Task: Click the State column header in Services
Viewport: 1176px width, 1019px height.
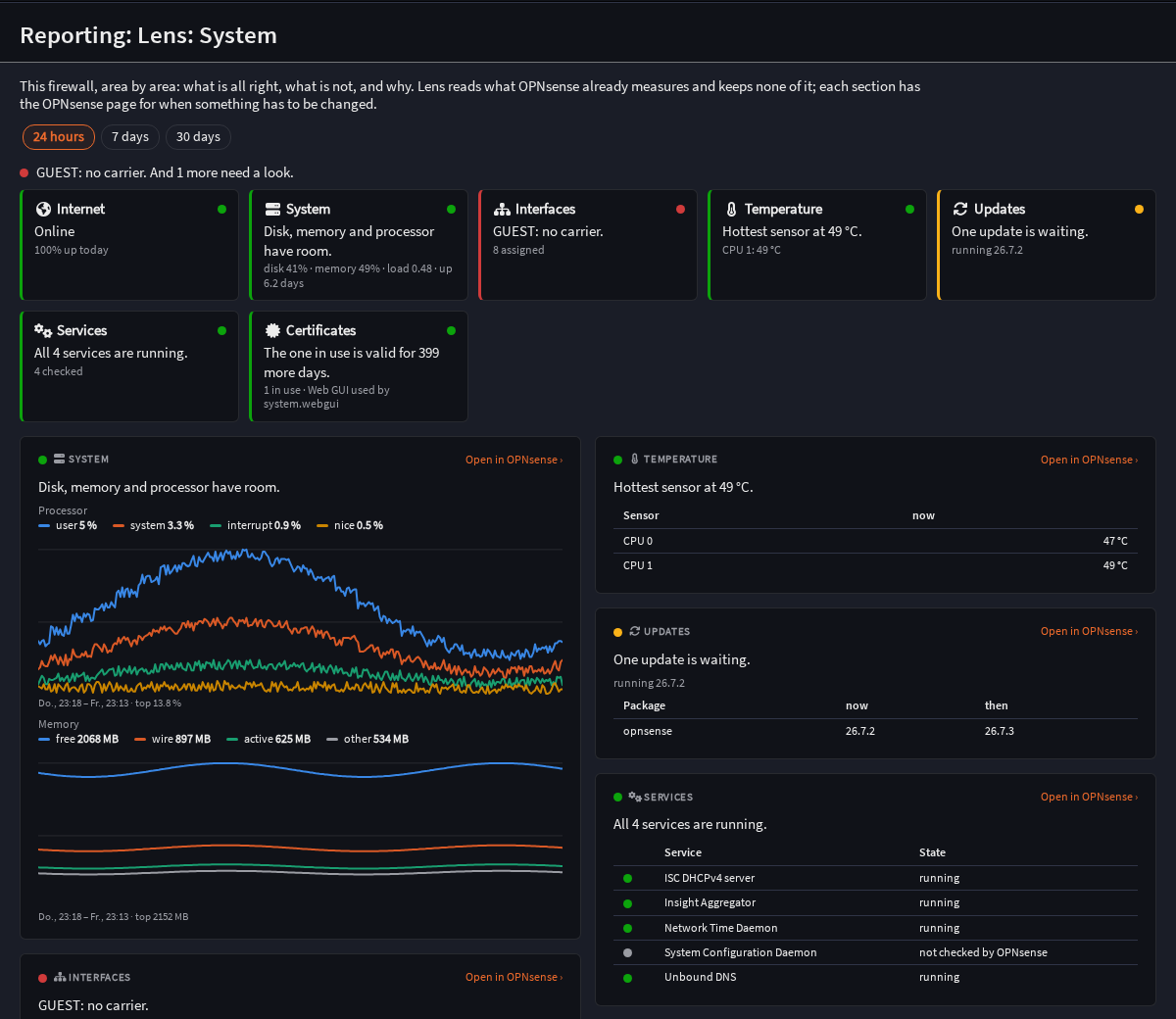Action: [x=932, y=852]
